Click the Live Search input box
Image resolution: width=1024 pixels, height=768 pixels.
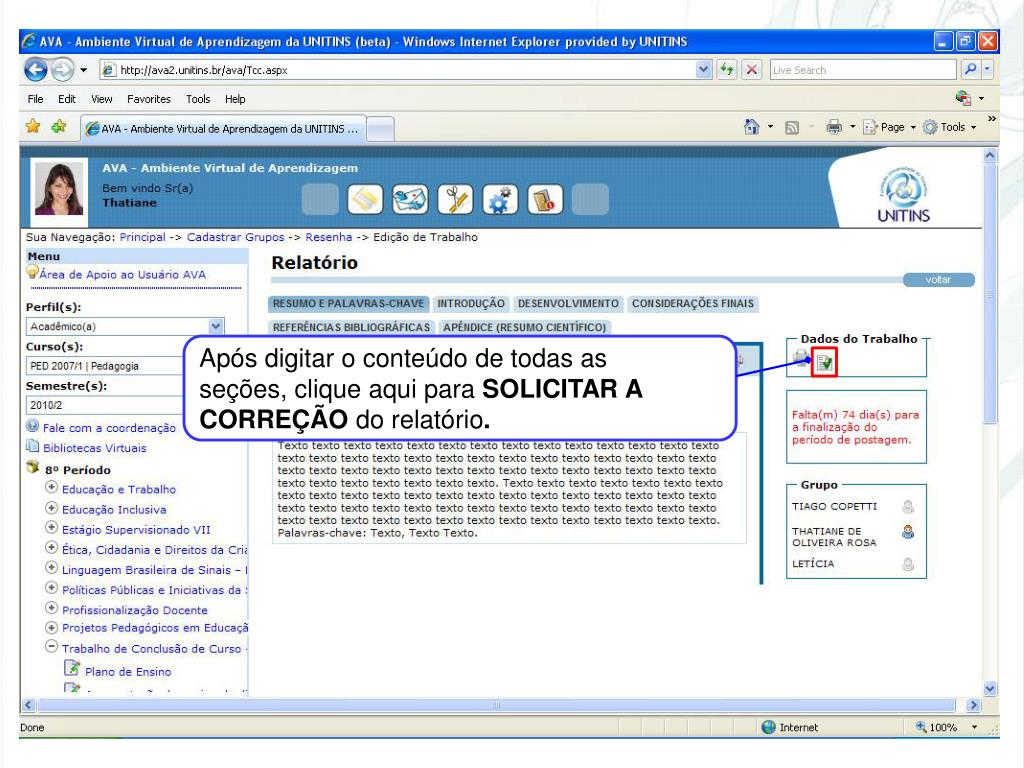tap(863, 70)
